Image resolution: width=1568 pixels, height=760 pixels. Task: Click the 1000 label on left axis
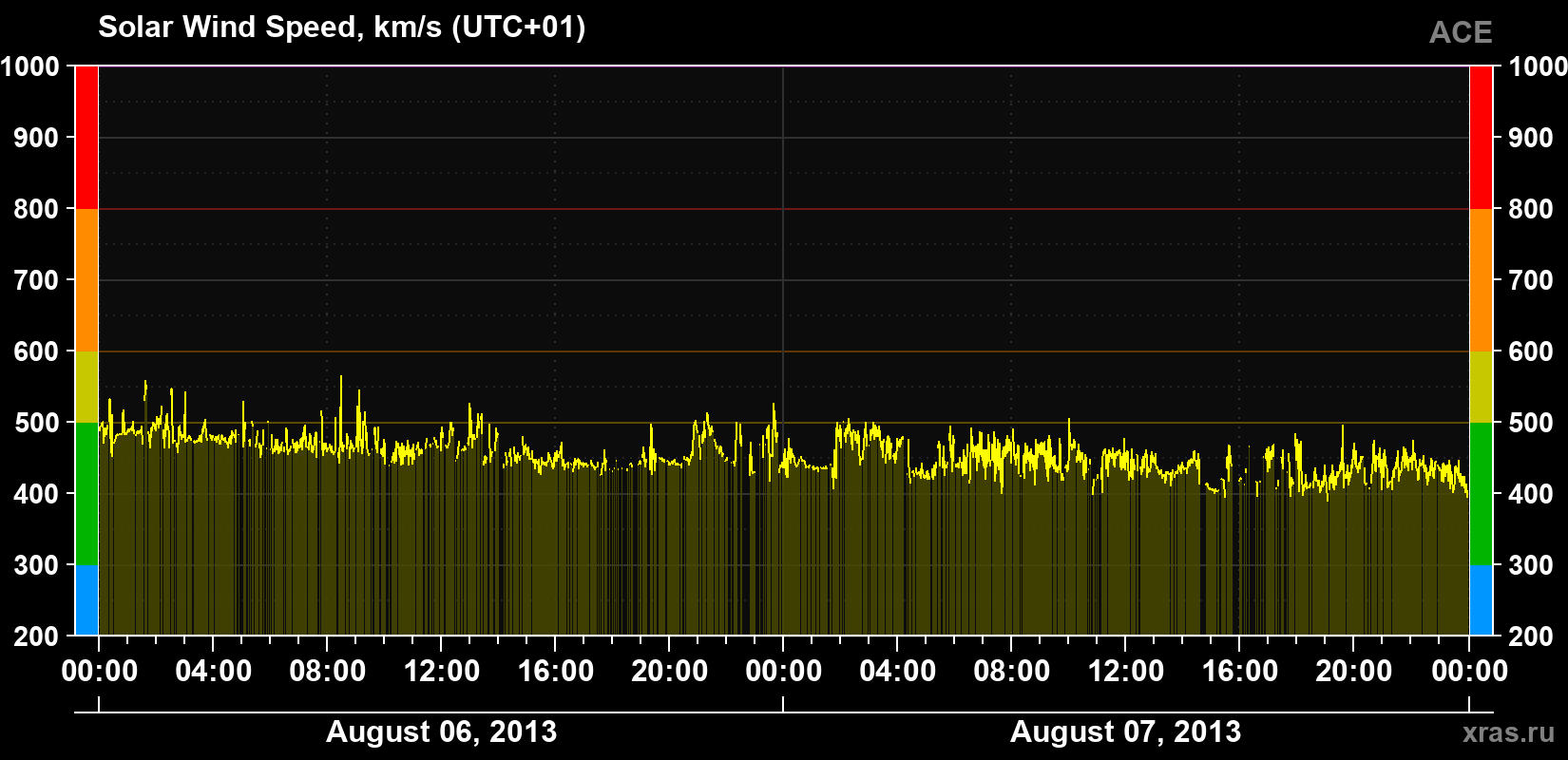(30, 66)
